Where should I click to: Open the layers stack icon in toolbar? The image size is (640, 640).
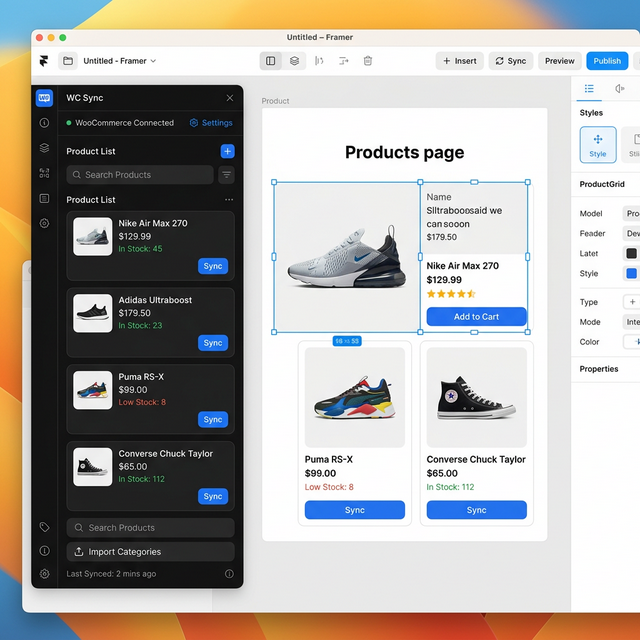tap(294, 61)
